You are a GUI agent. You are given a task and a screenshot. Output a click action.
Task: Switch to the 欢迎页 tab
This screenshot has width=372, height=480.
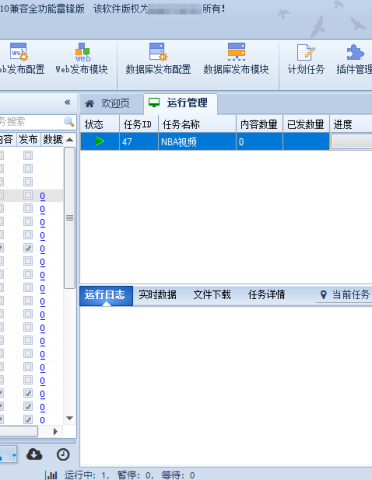tap(111, 104)
